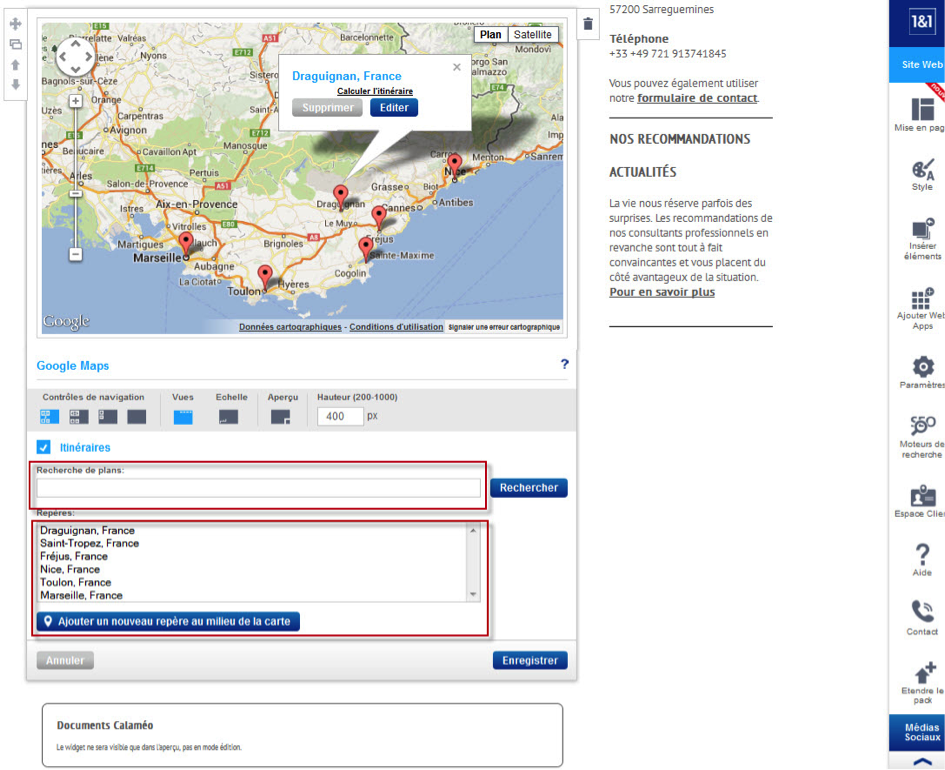Toggle the Vues map type control
The height and width of the screenshot is (770, 945).
[x=183, y=417]
